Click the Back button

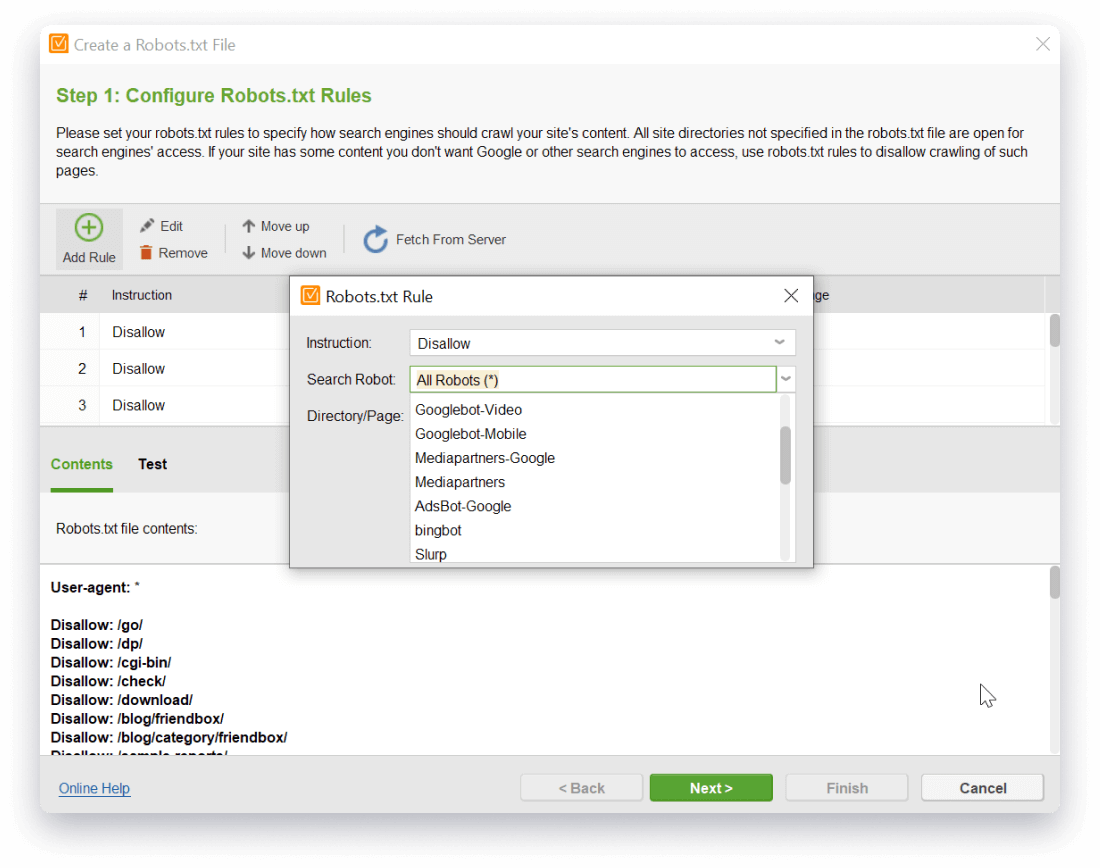581,788
